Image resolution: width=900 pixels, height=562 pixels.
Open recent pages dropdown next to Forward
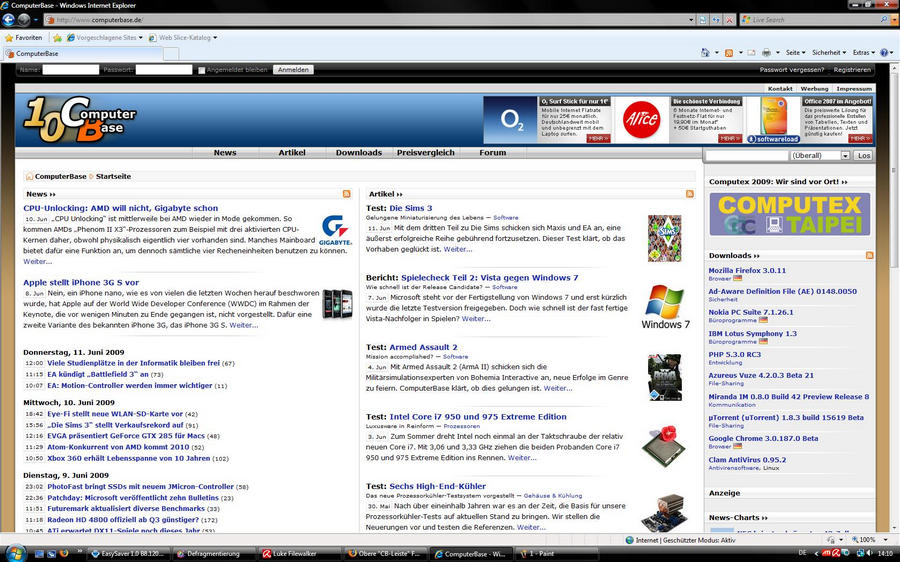point(36,20)
